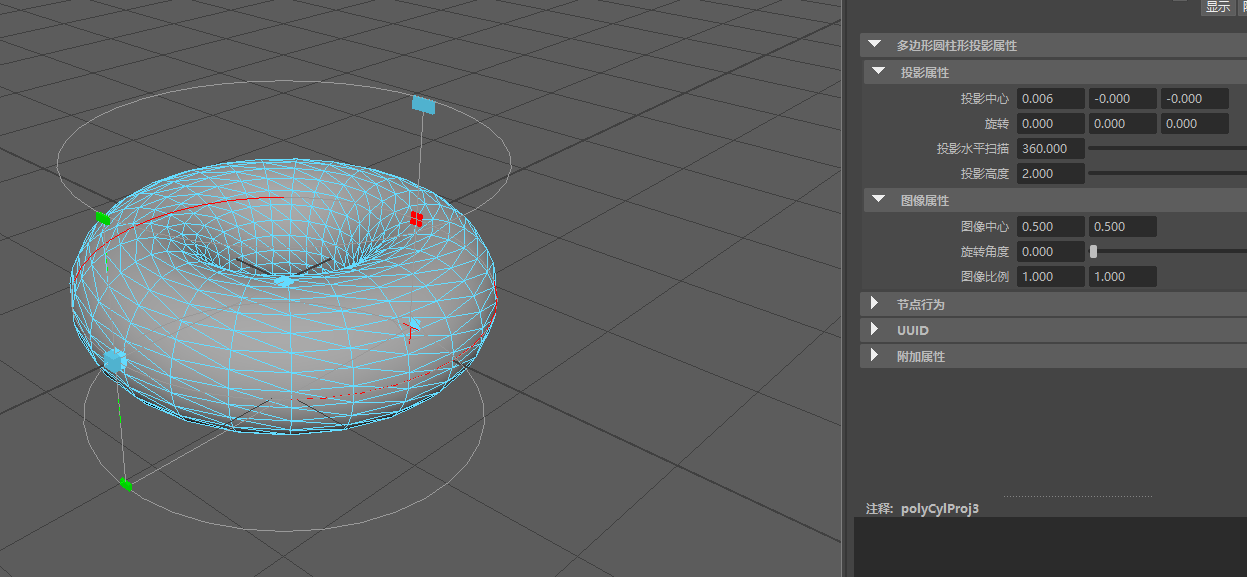Collapse the 多边形圆柱形投影属性 section
The height and width of the screenshot is (577, 1247).
tap(875, 45)
